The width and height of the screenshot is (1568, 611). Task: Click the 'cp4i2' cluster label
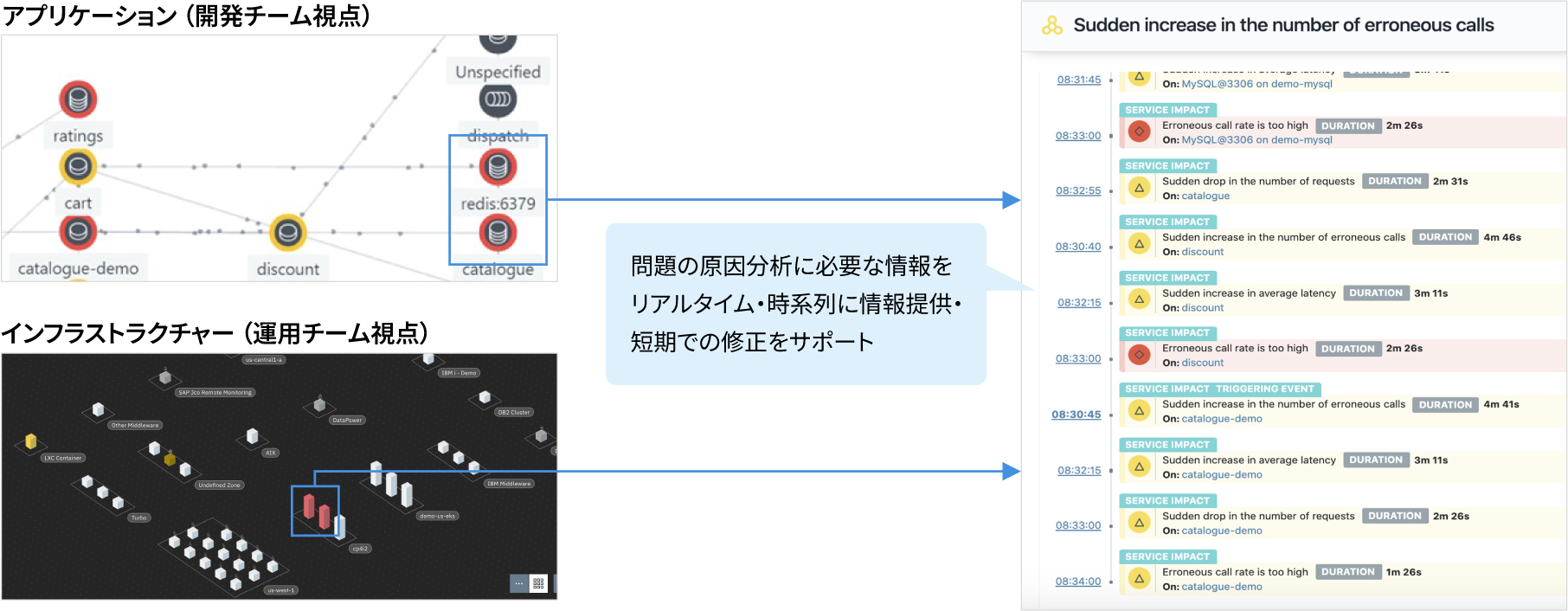click(x=360, y=549)
